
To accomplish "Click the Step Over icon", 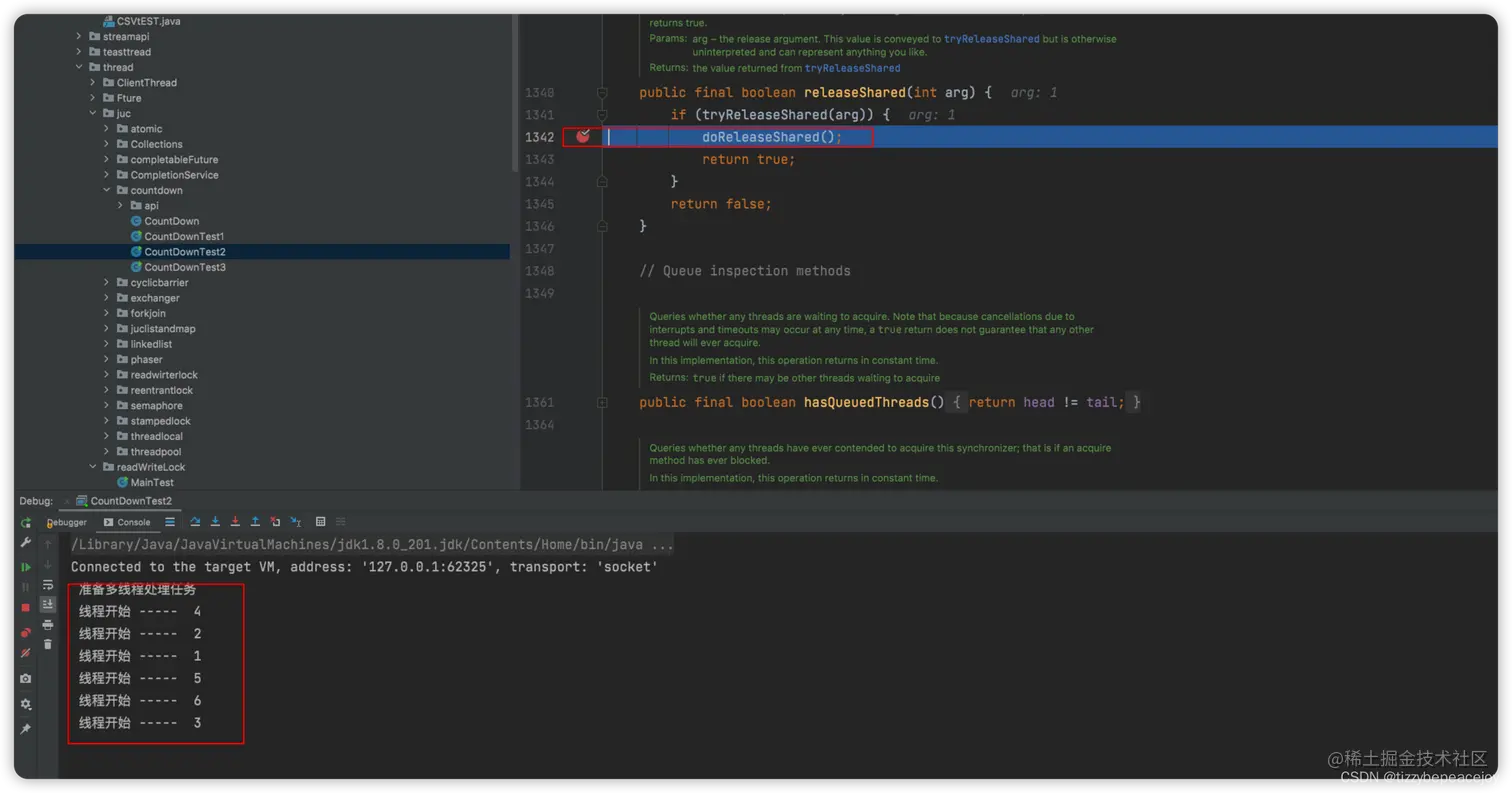I will click(195, 522).
